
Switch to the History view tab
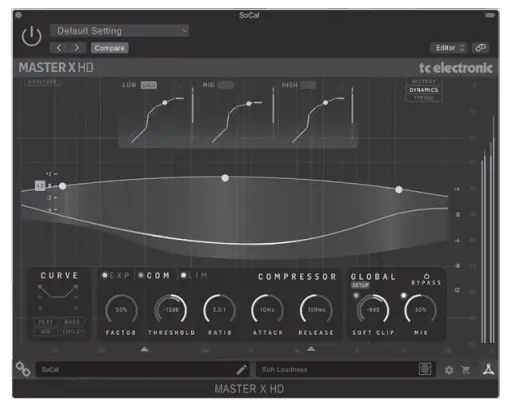[424, 82]
